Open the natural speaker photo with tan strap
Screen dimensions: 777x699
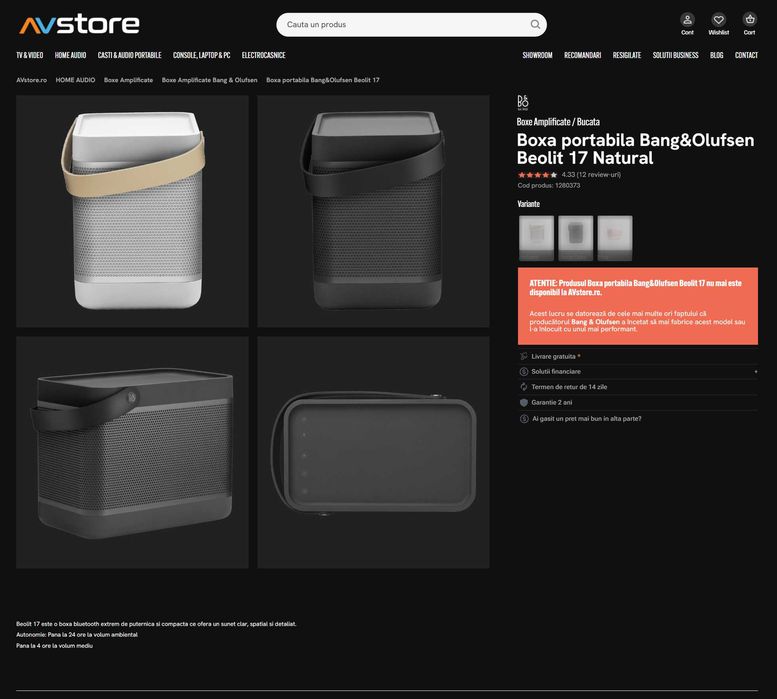pos(132,211)
